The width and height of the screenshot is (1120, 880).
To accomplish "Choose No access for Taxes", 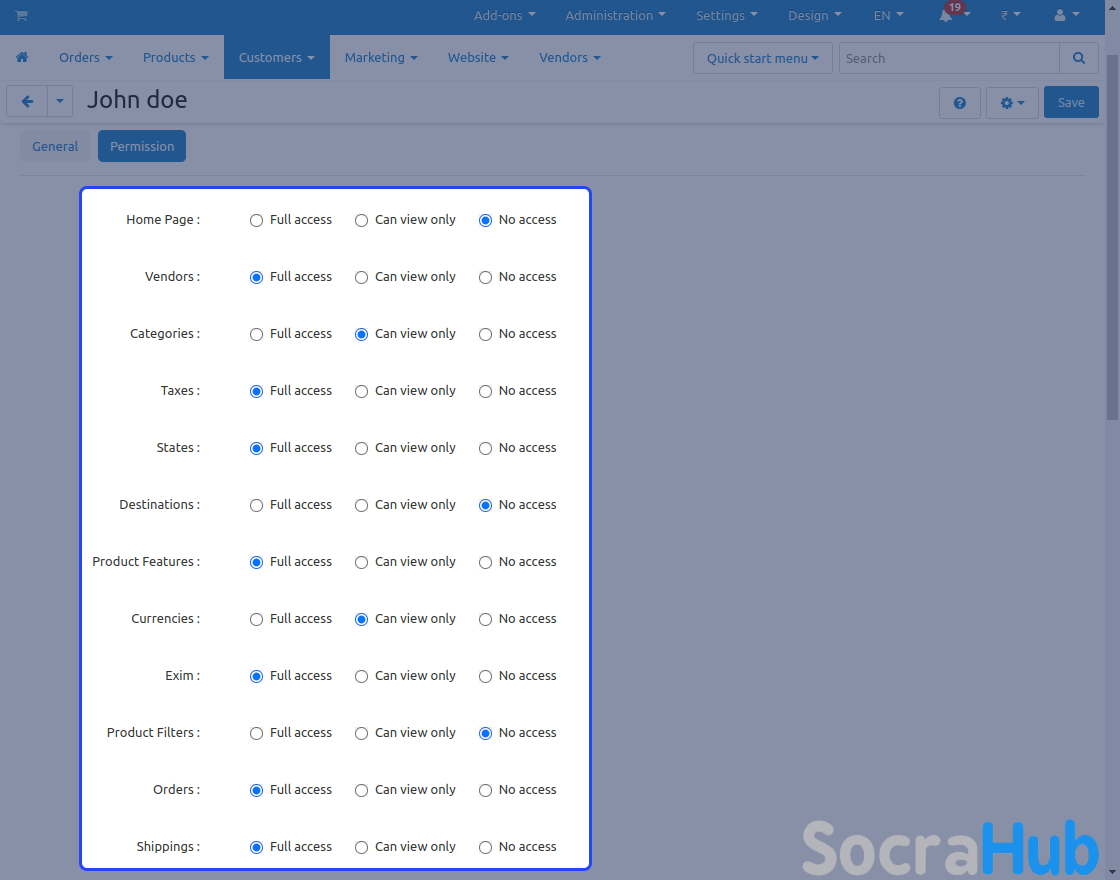I will 486,391.
